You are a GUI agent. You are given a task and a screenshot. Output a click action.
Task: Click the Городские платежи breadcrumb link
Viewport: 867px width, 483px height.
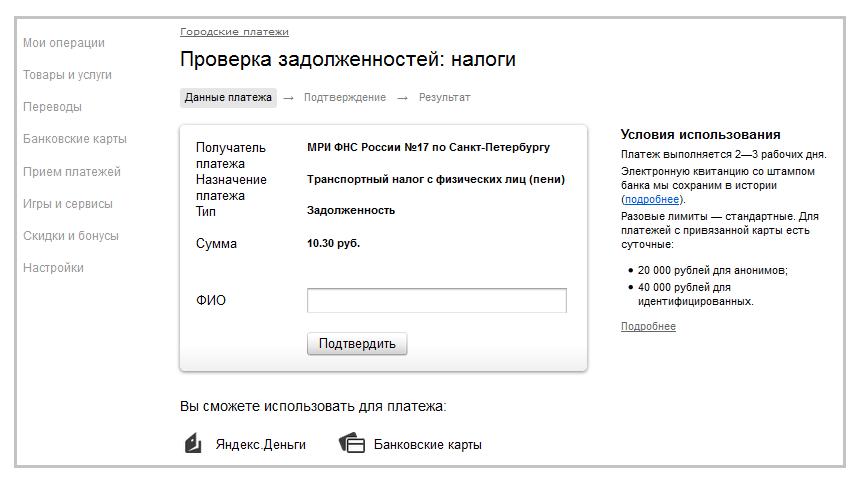(x=234, y=32)
